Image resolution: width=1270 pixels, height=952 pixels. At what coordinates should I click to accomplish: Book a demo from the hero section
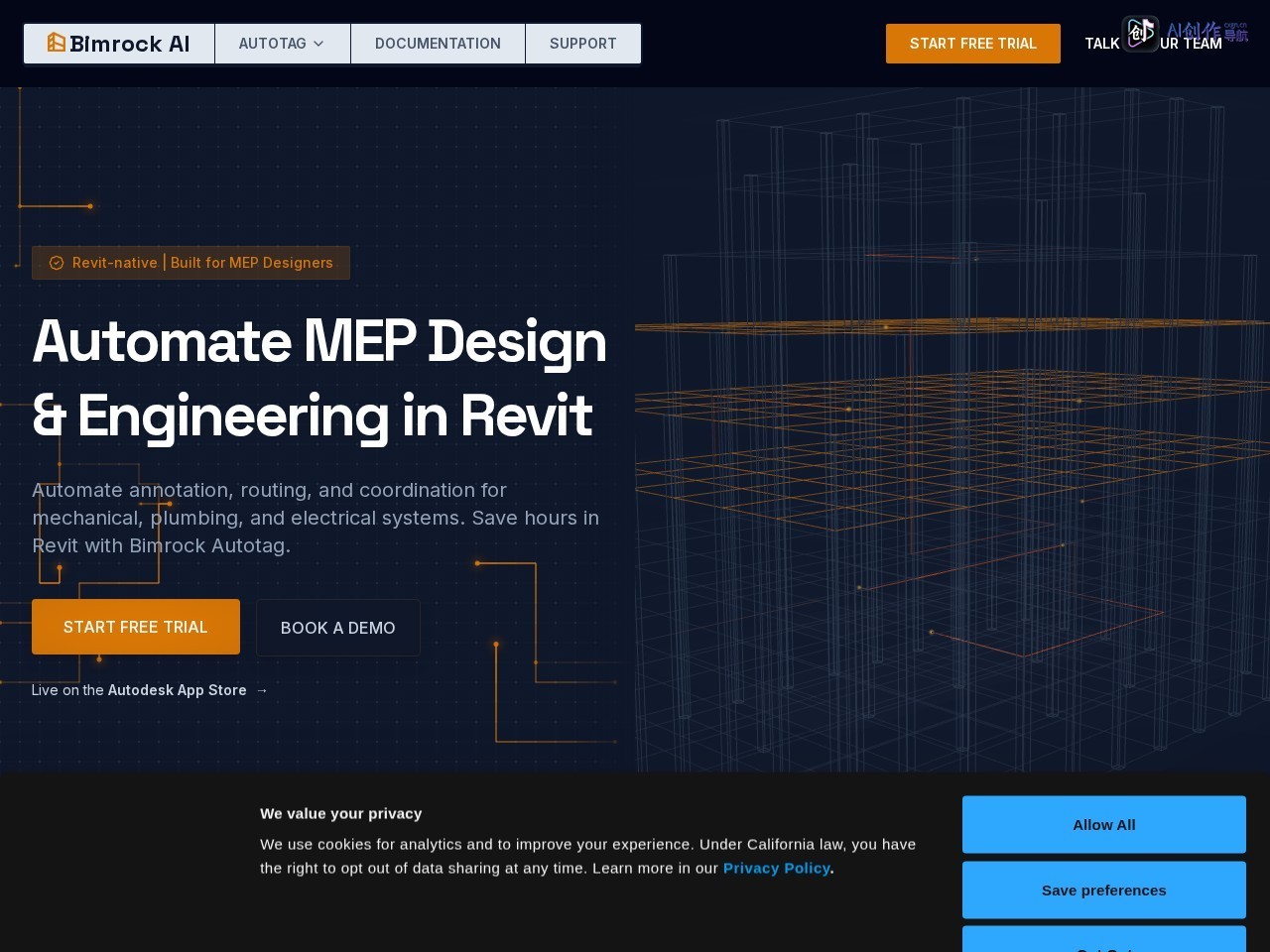tap(338, 628)
